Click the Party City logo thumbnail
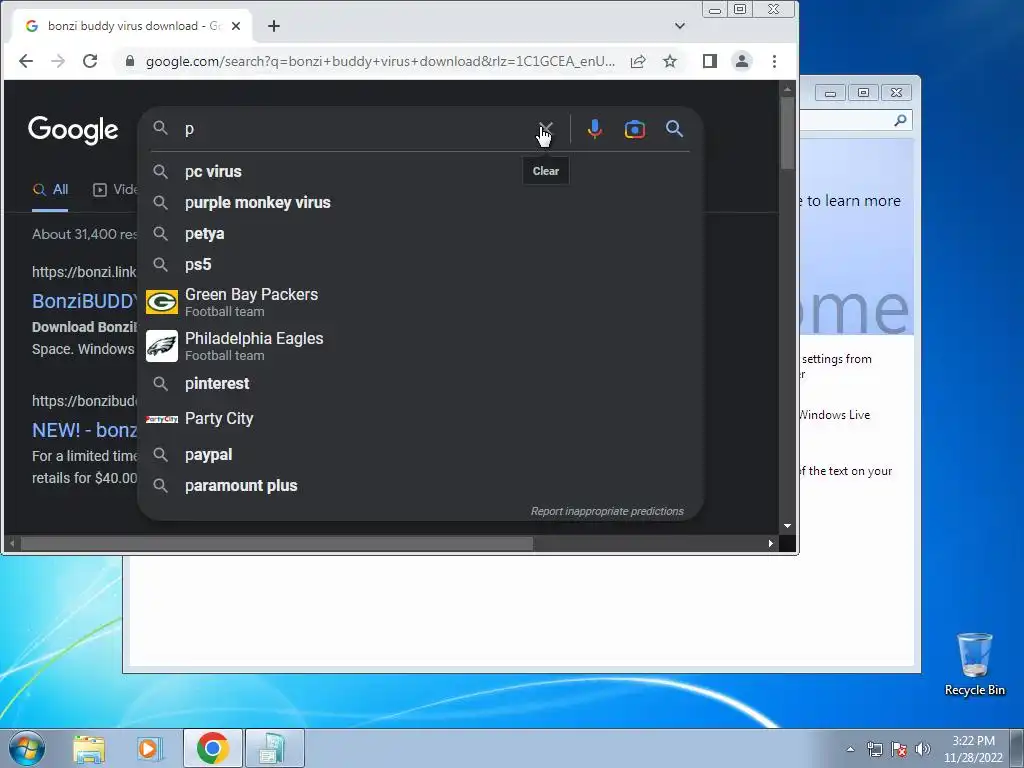This screenshot has width=1024, height=768. pyautogui.click(x=161, y=419)
